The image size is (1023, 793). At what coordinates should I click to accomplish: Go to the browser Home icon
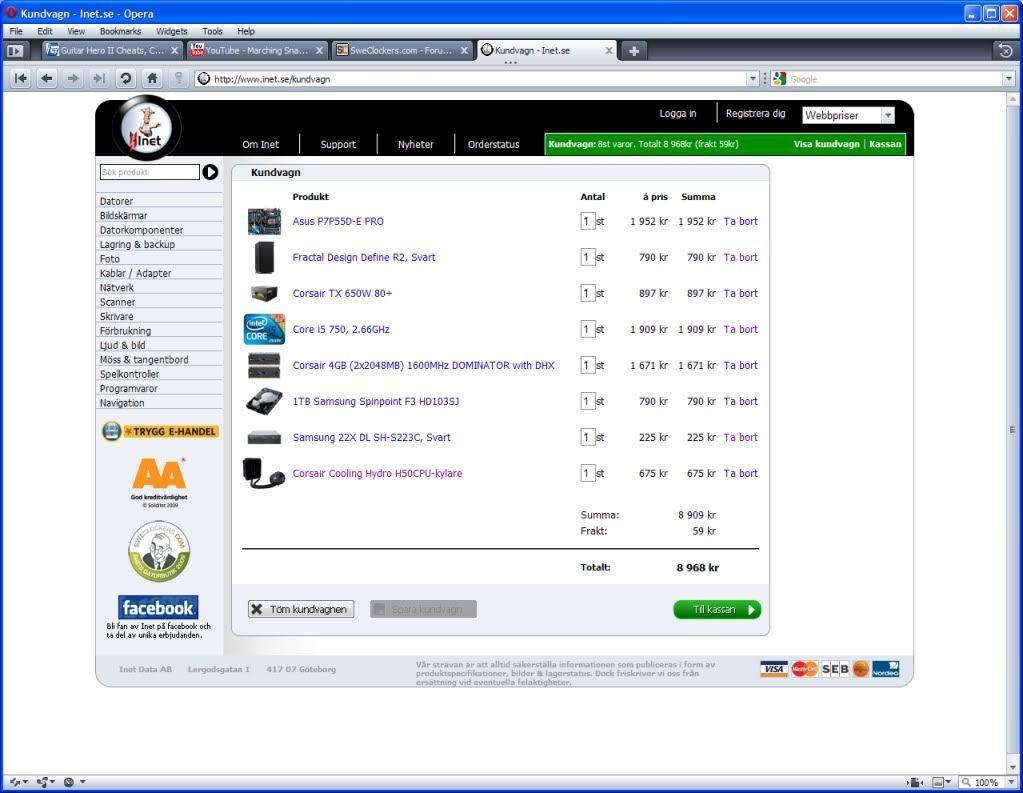coord(152,78)
